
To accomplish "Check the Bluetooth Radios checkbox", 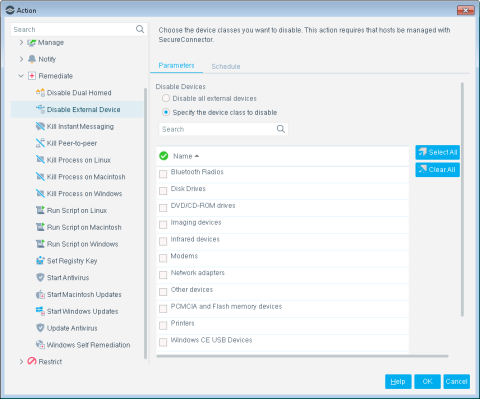I will (163, 174).
